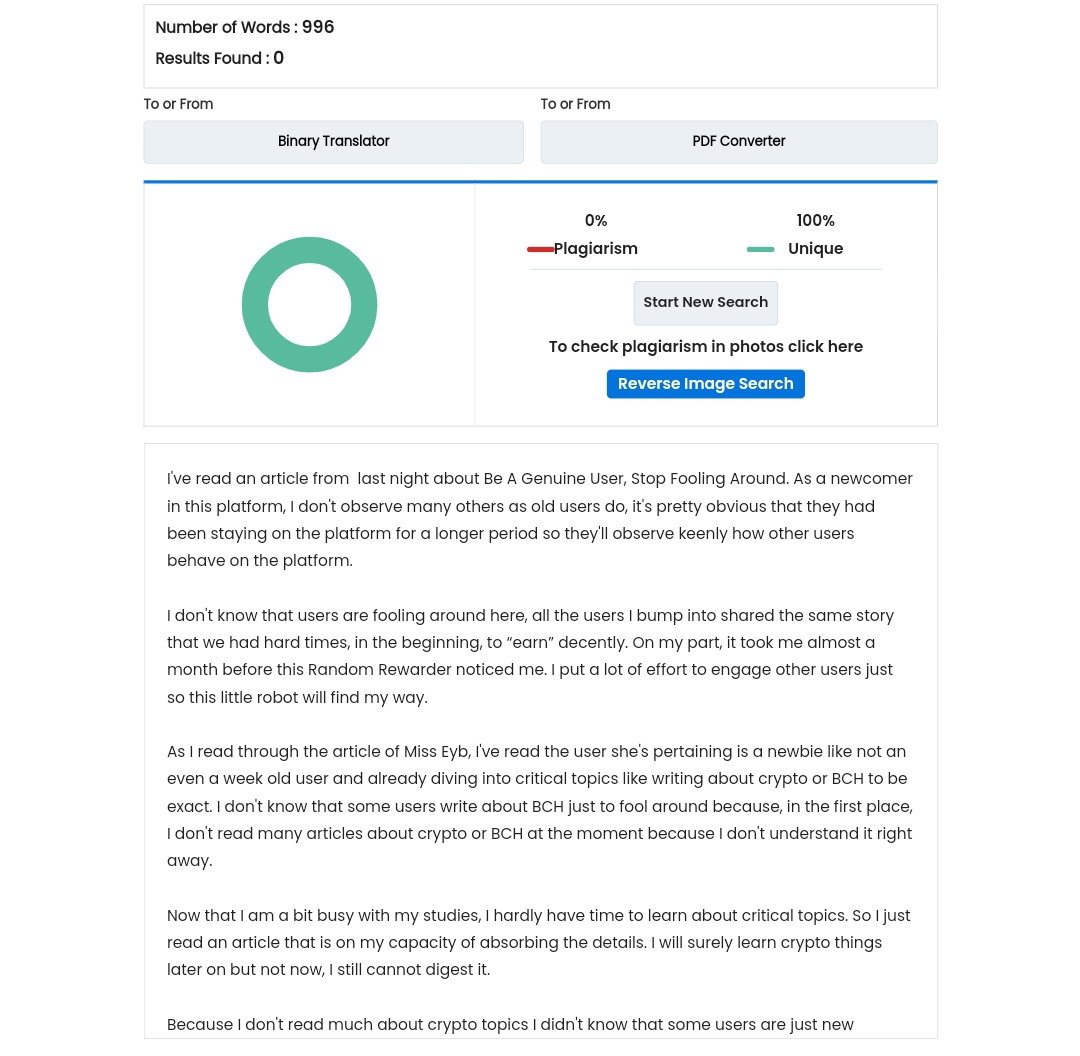The width and height of the screenshot is (1080, 1056).
Task: Click paragraph beginning 'I've read an article'
Action: click(540, 519)
